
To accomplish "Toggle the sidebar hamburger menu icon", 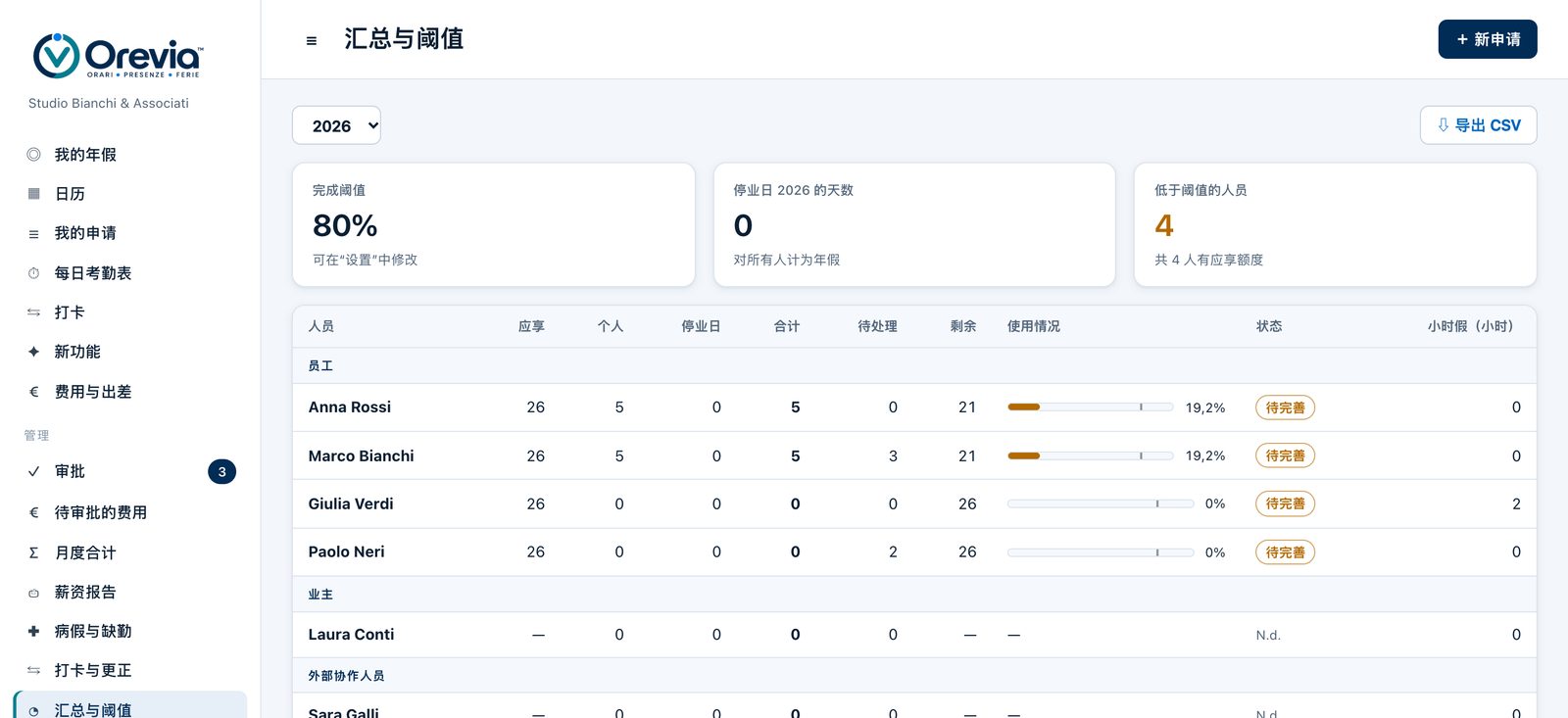I will [x=312, y=40].
